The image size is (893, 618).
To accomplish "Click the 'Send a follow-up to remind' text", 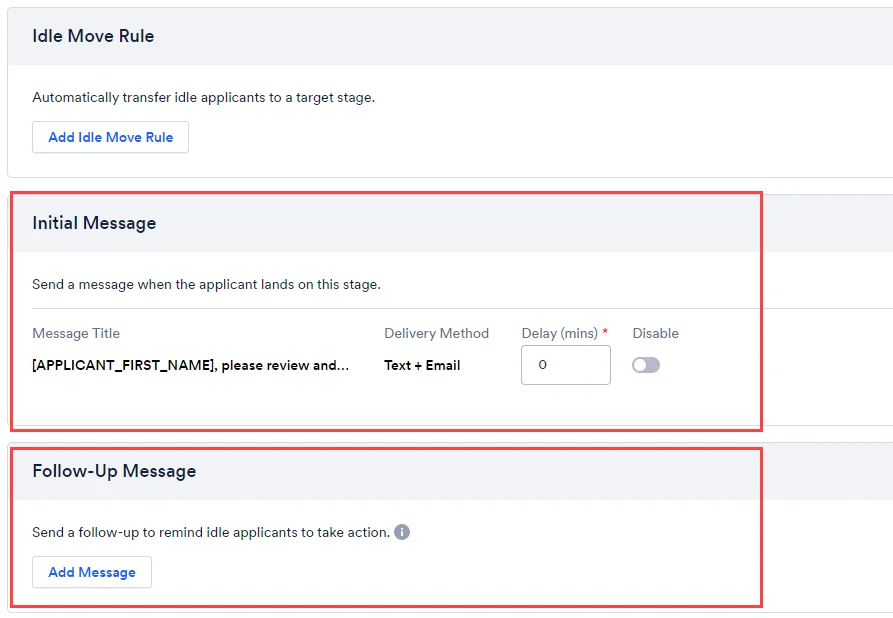I will (x=211, y=532).
